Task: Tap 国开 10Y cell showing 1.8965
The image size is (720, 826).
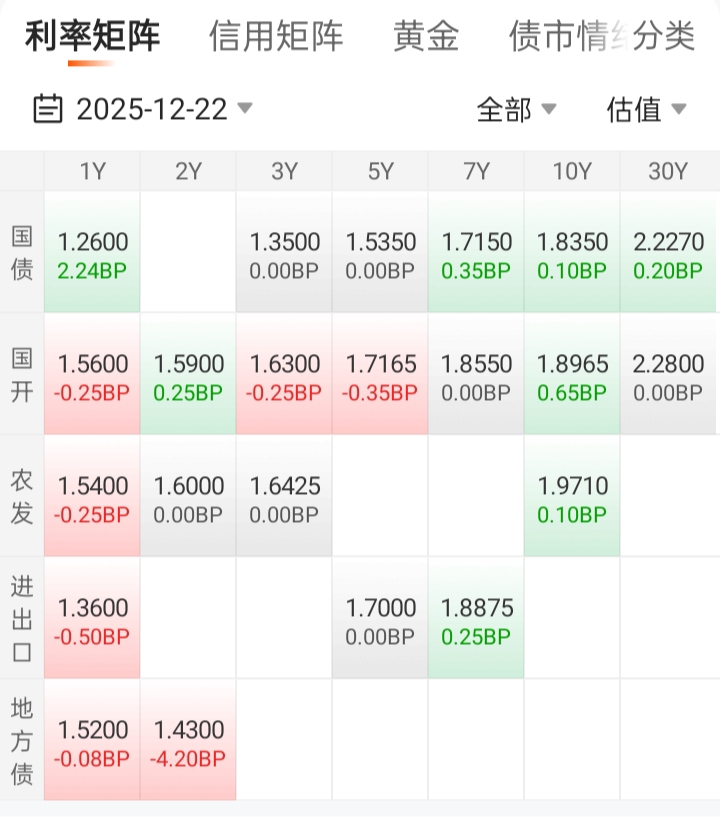Action: pos(572,374)
